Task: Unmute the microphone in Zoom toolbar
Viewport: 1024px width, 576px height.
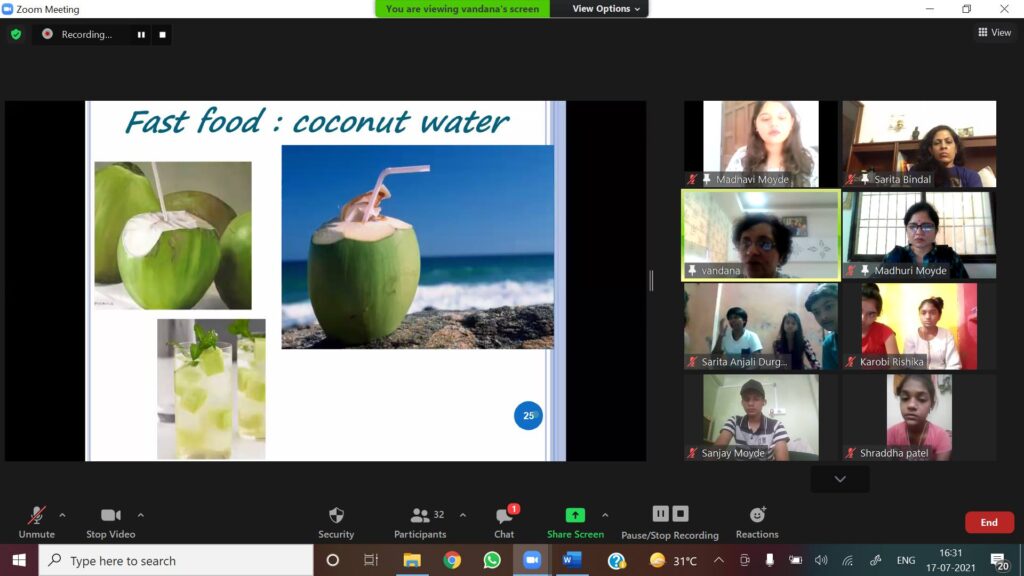Action: [x=37, y=522]
